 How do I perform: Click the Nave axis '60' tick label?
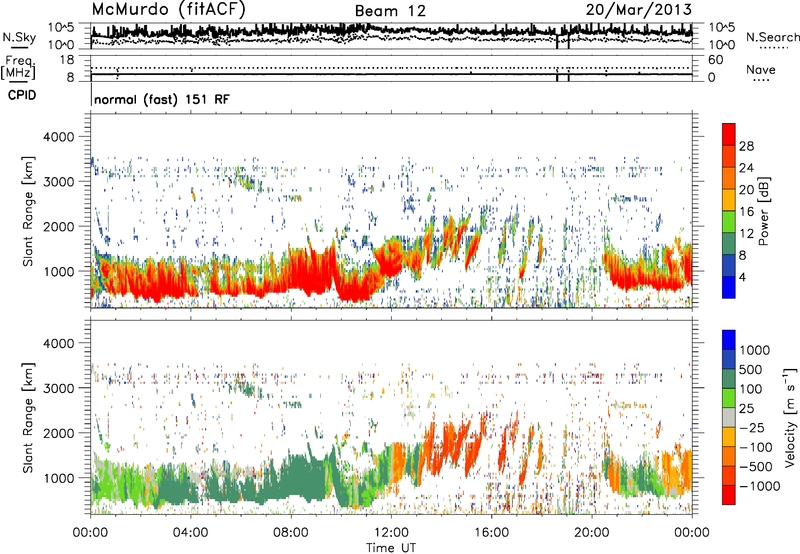pos(716,60)
